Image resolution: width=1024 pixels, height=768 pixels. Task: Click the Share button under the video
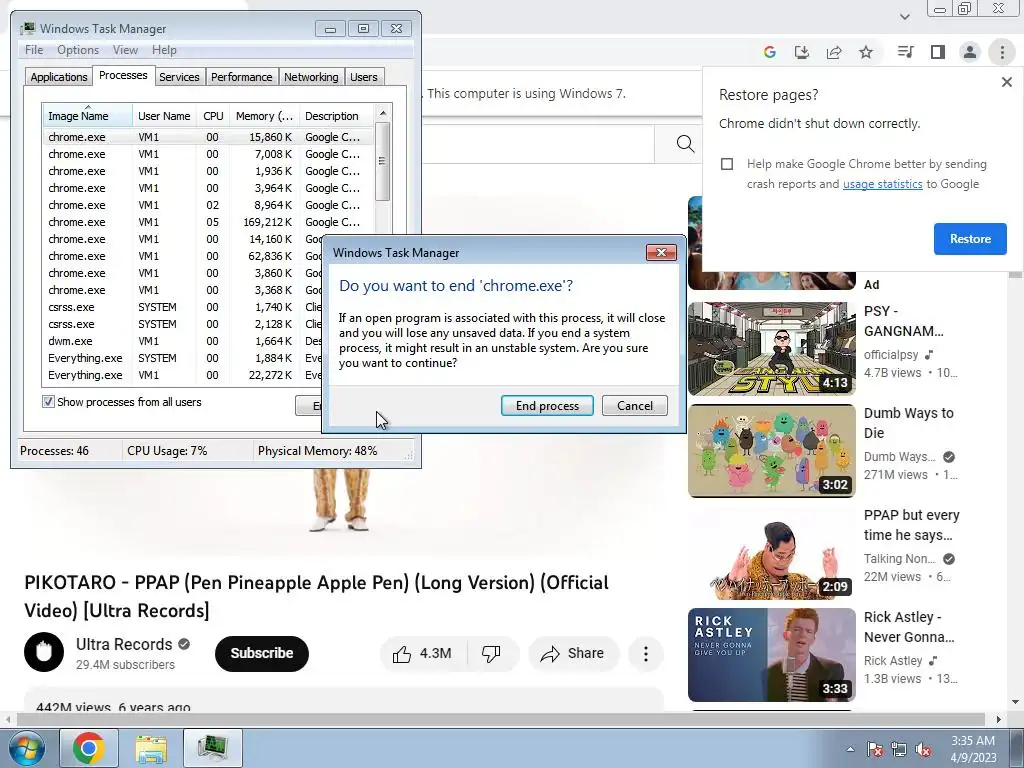click(x=572, y=654)
